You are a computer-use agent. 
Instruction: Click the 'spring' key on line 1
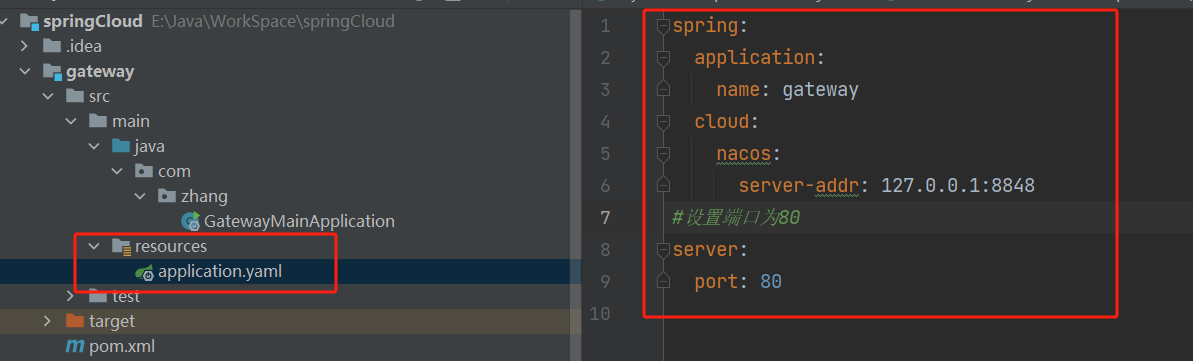pyautogui.click(x=705, y=26)
